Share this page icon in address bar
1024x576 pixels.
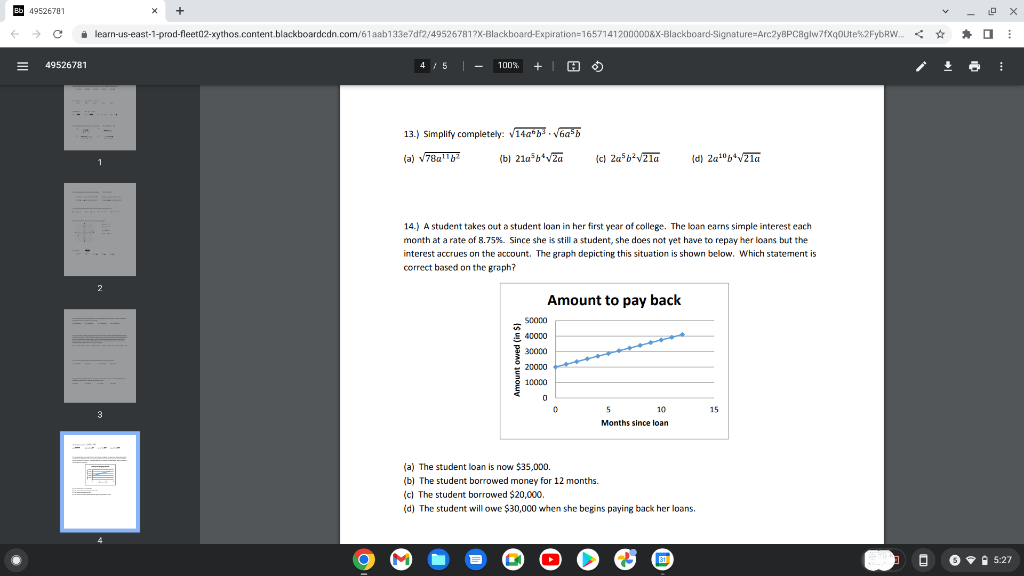[x=919, y=34]
